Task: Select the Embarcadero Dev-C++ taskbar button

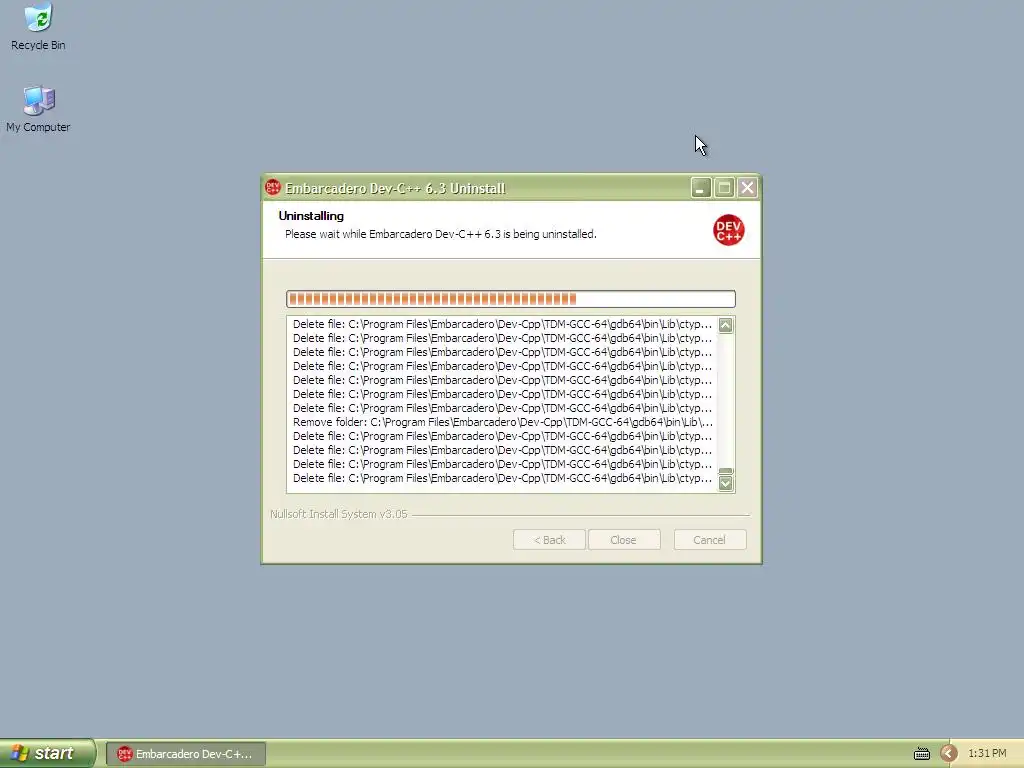Action: [x=186, y=754]
